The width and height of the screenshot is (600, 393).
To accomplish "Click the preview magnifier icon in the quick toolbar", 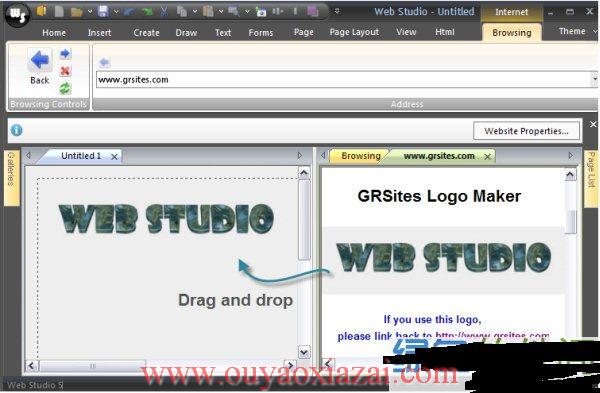I will coord(234,11).
